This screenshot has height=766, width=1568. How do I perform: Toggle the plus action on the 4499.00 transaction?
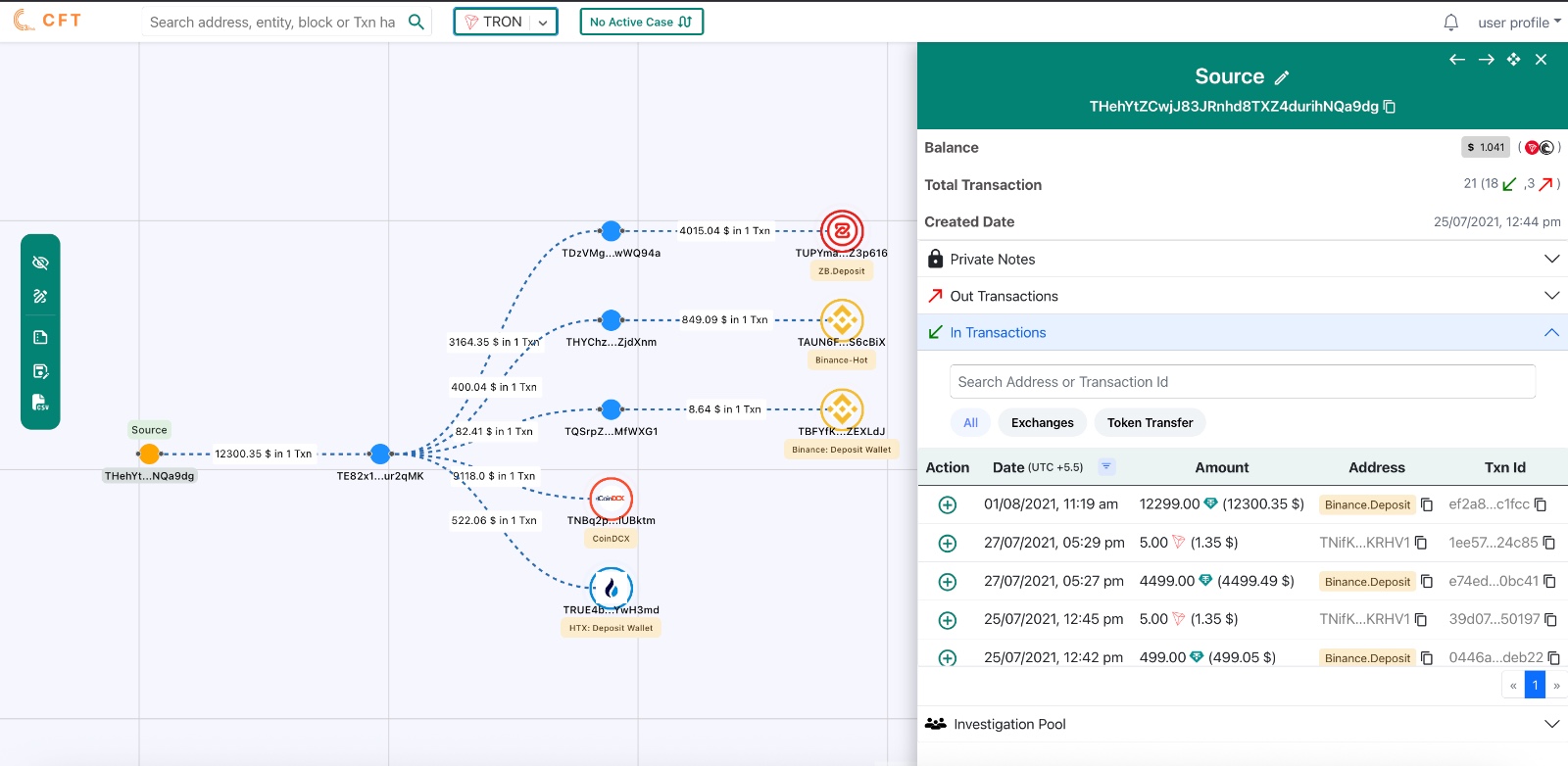(948, 582)
